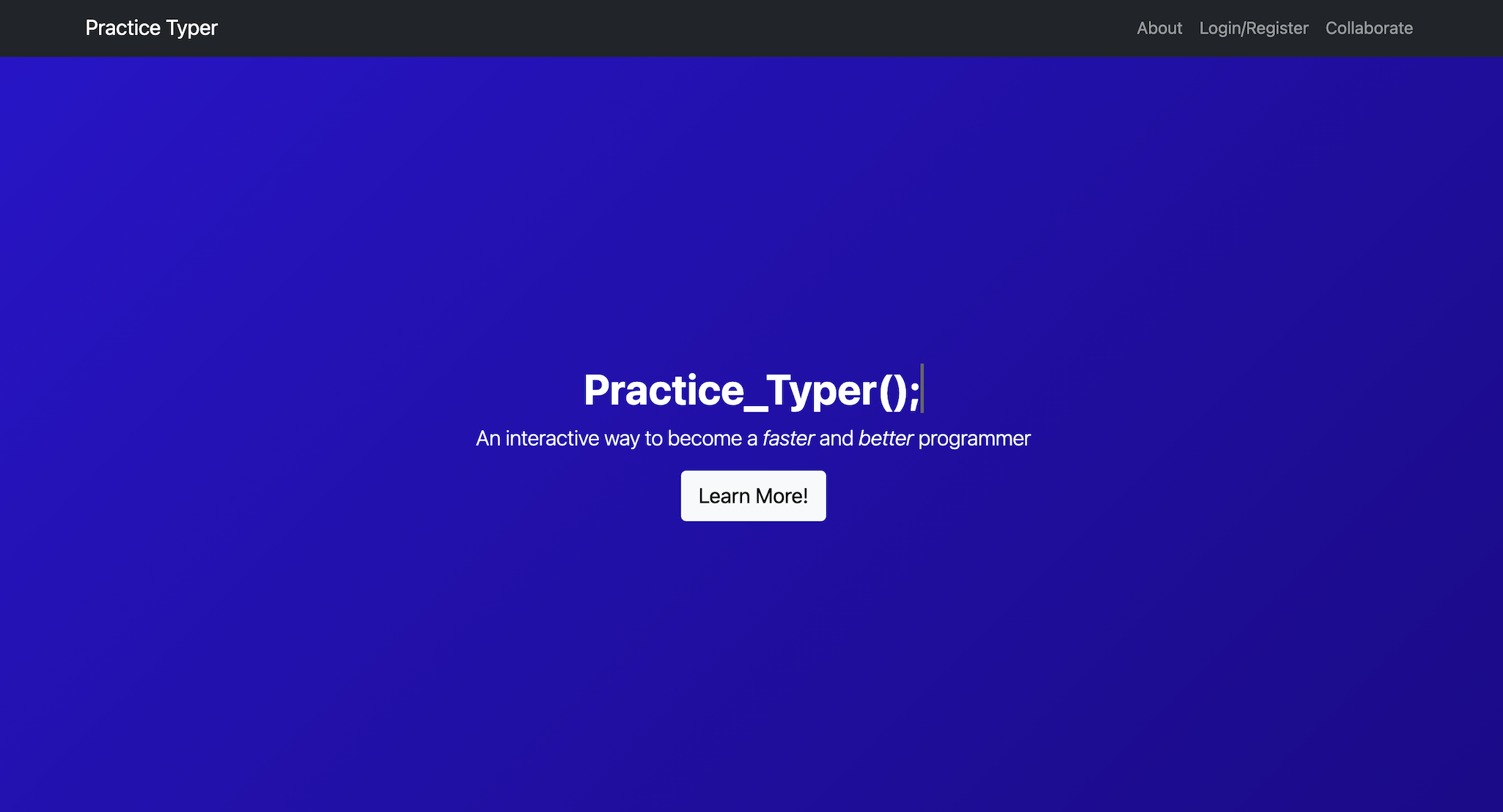Click the italic word faster
This screenshot has width=1503, height=812.
[x=788, y=438]
